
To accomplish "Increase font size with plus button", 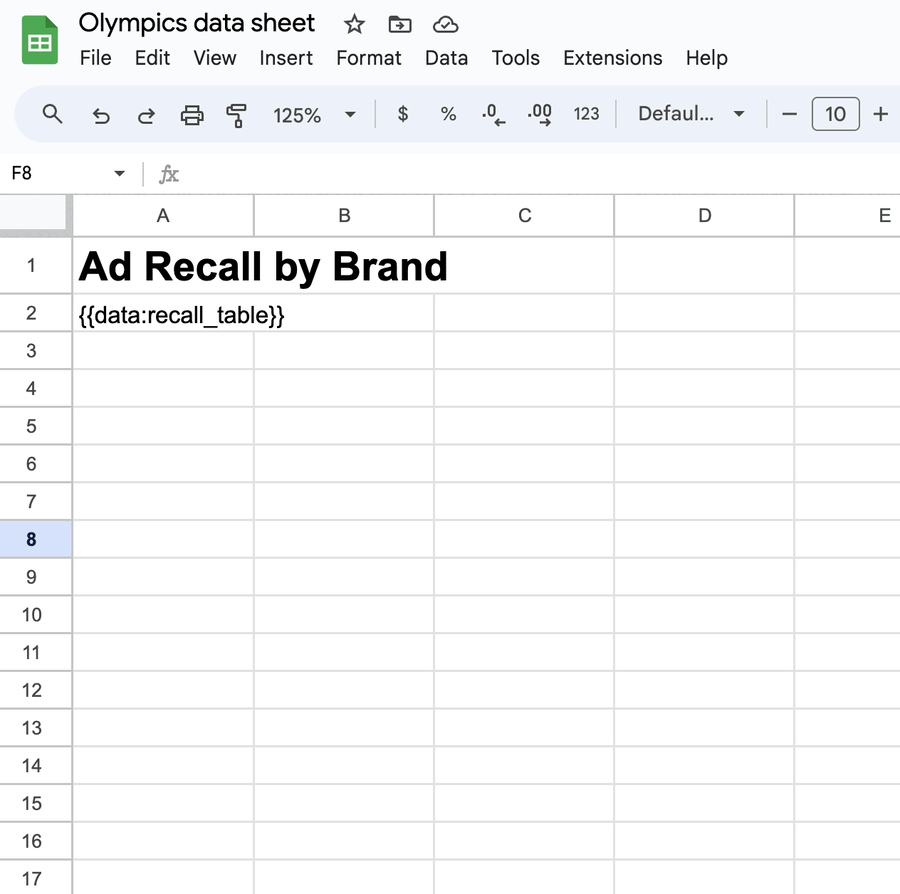I will (880, 114).
